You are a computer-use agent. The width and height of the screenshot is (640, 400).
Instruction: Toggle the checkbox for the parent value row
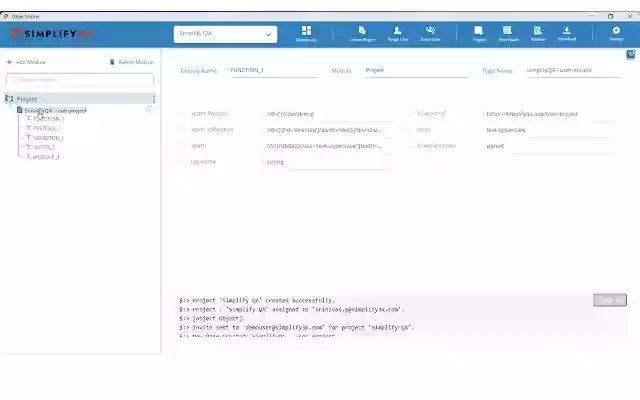coord(410,145)
